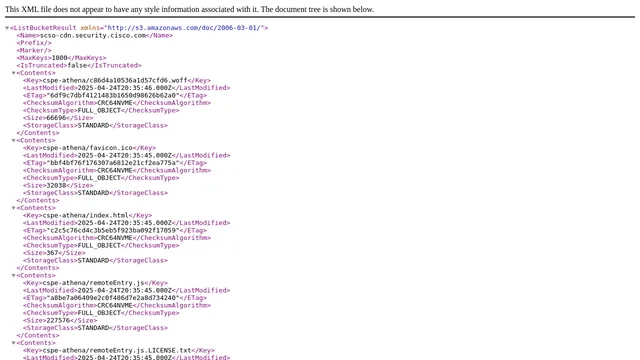This screenshot has height=360, width=640.
Task: Click key cspe-athena/remoteEntry.js
Action: click(93, 283)
